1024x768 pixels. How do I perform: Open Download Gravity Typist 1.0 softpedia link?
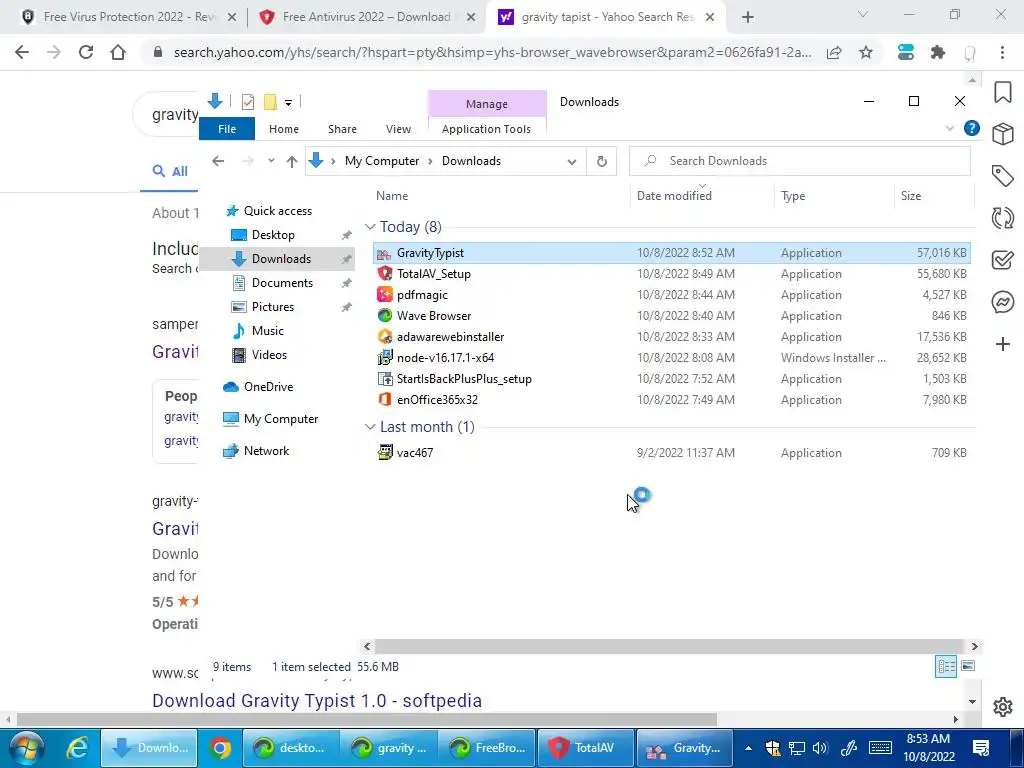point(317,701)
